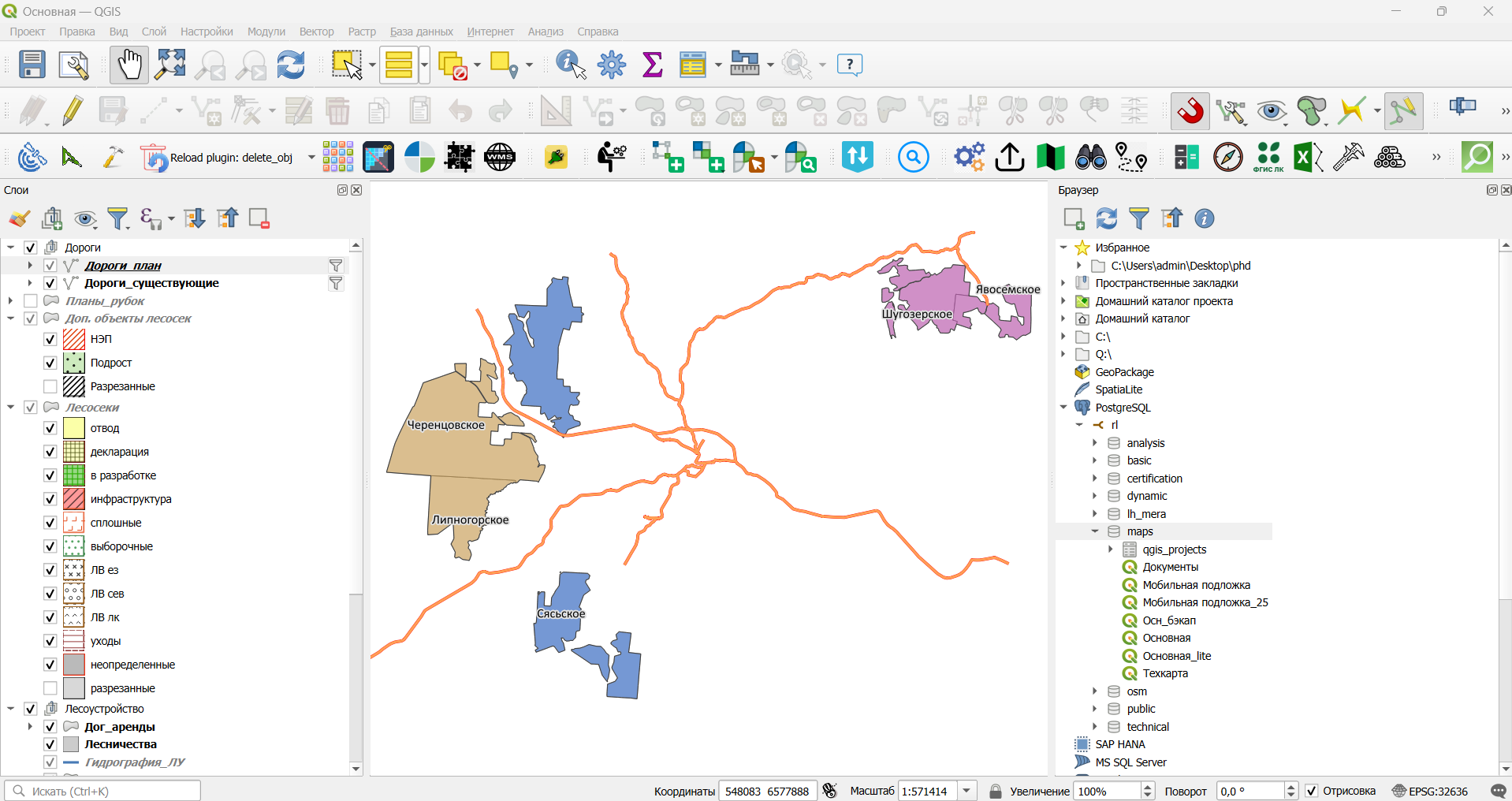Open the Statistical Summary sigma icon
1512x801 pixels.
653,65
